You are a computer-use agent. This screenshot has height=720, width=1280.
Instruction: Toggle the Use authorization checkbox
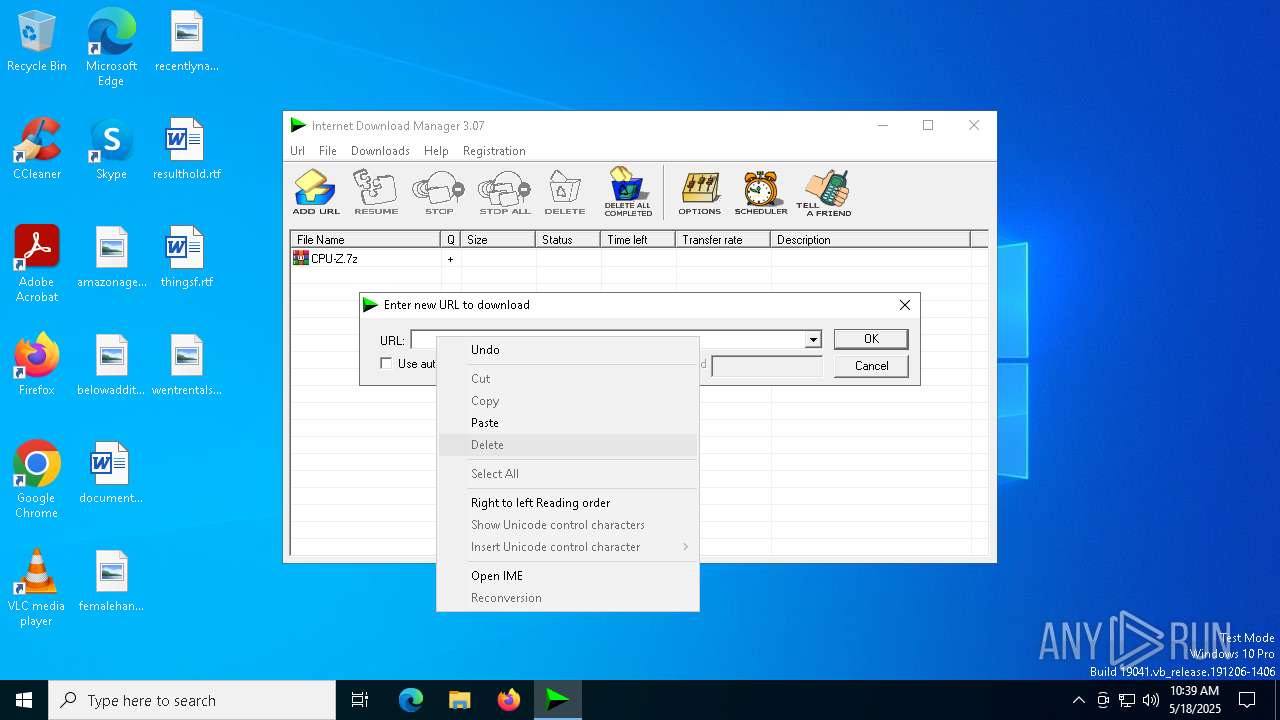[x=386, y=364]
